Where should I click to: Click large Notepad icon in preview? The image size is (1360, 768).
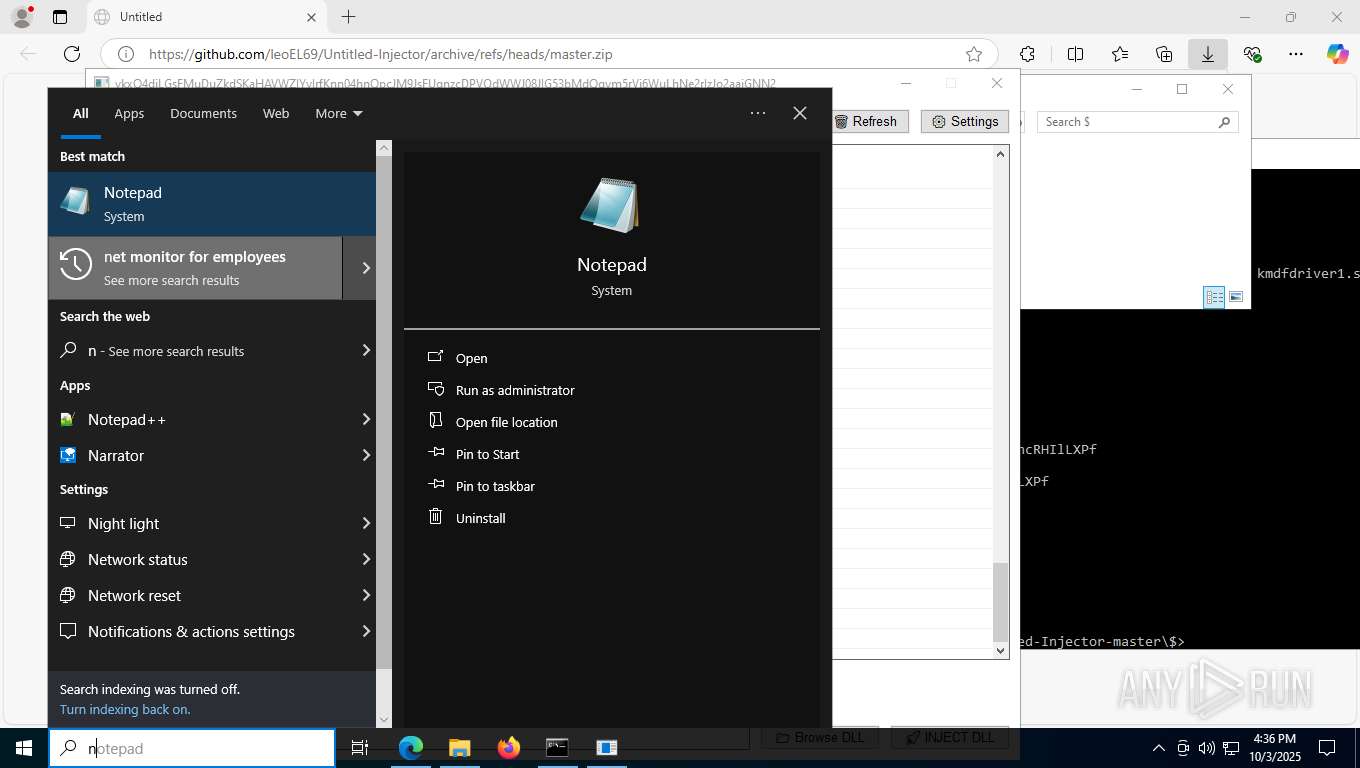(x=610, y=206)
